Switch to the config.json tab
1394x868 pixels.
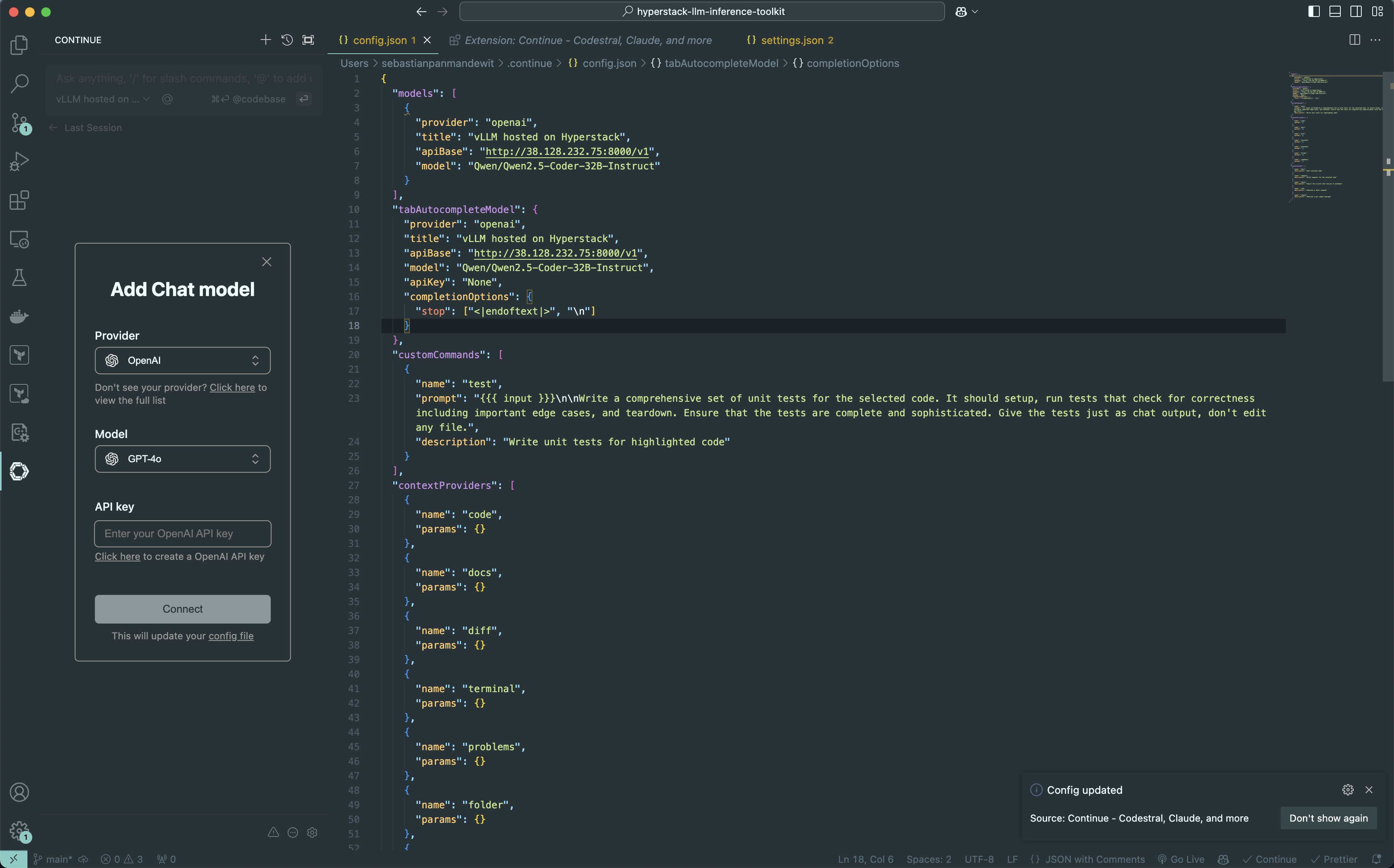click(378, 40)
